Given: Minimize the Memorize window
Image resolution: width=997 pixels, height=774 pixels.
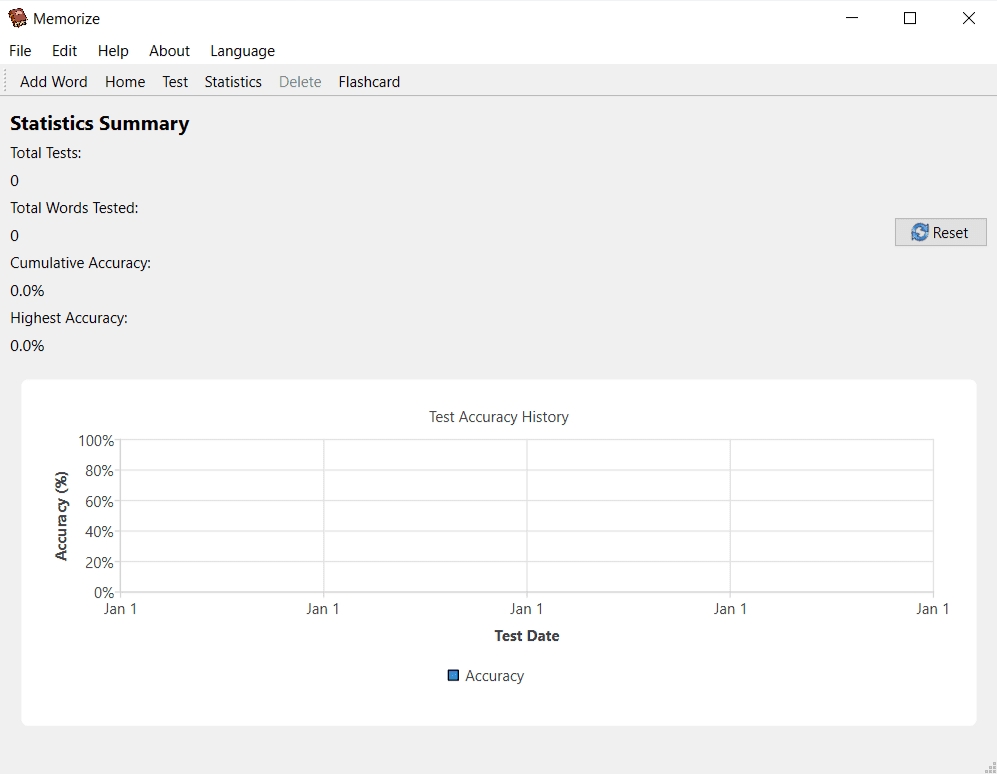Looking at the screenshot, I should pyautogui.click(x=852, y=18).
